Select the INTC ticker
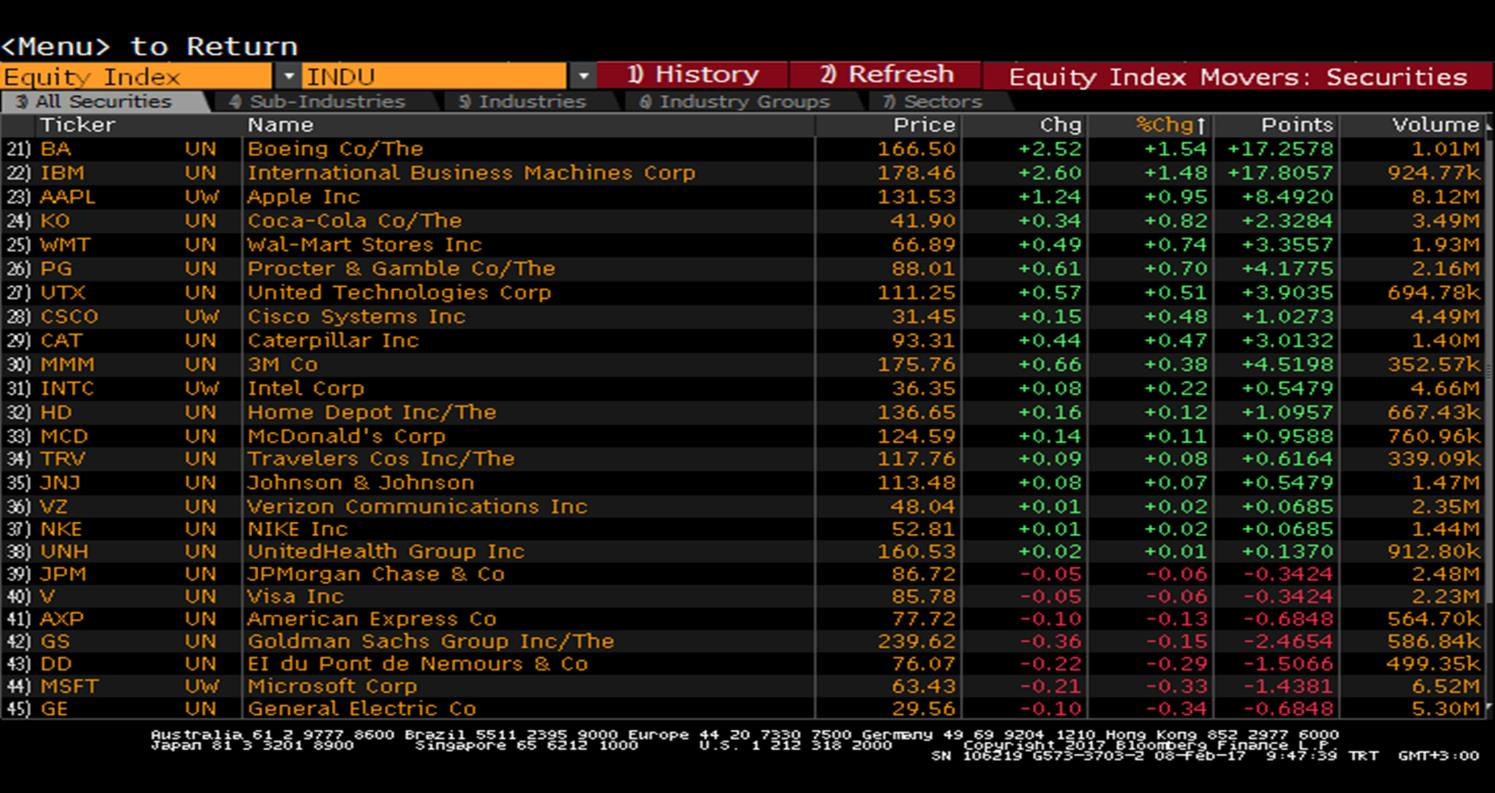The image size is (1495, 793). click(x=67, y=389)
